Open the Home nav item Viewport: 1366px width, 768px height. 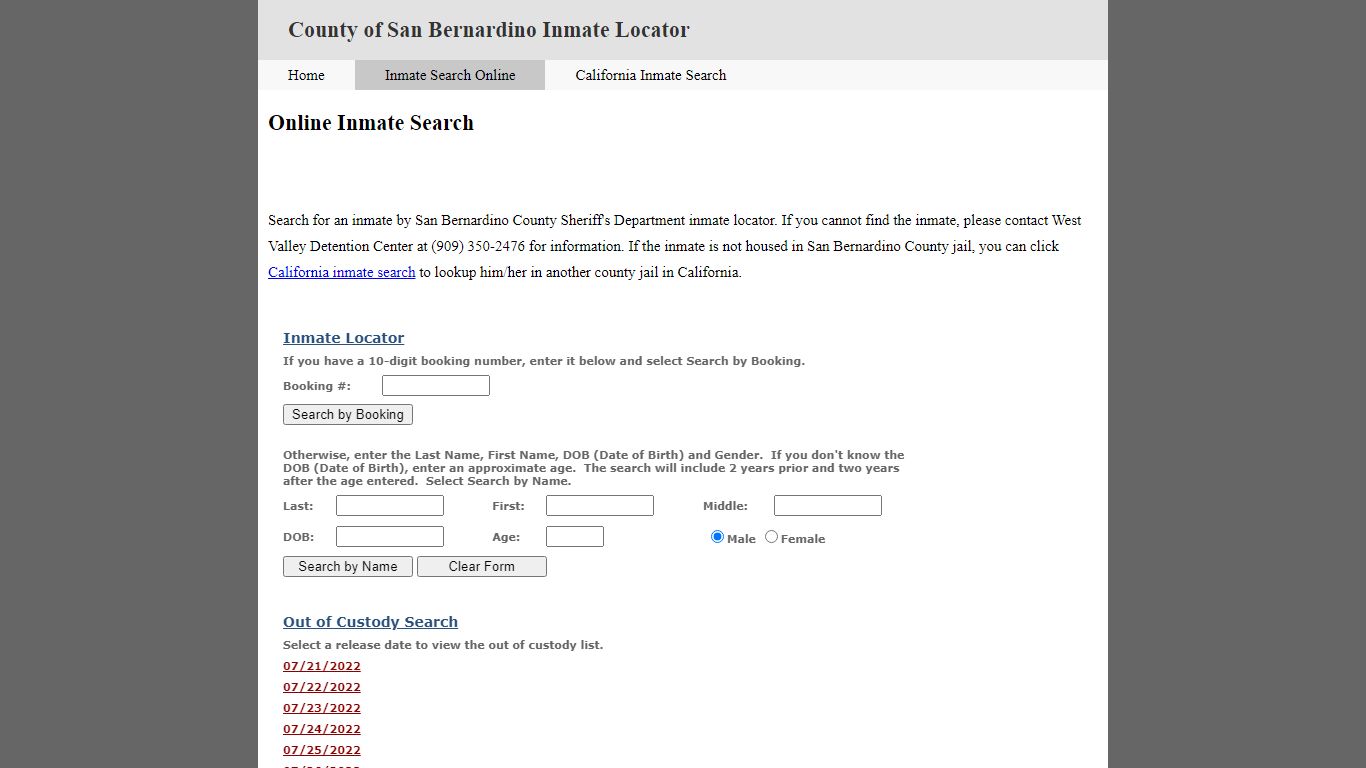(306, 75)
